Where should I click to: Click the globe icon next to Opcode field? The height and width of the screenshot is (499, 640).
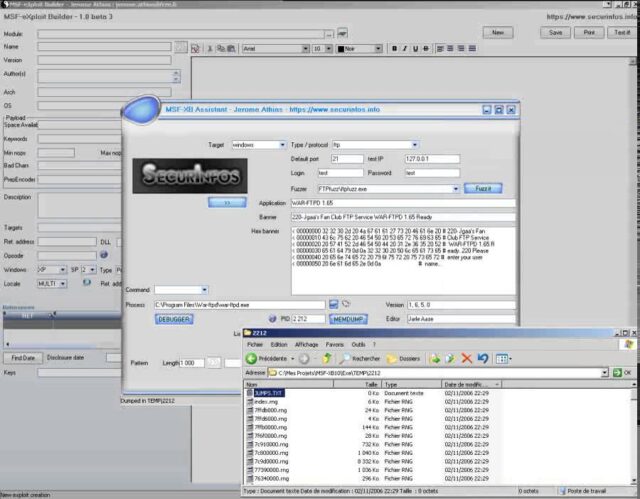point(104,255)
